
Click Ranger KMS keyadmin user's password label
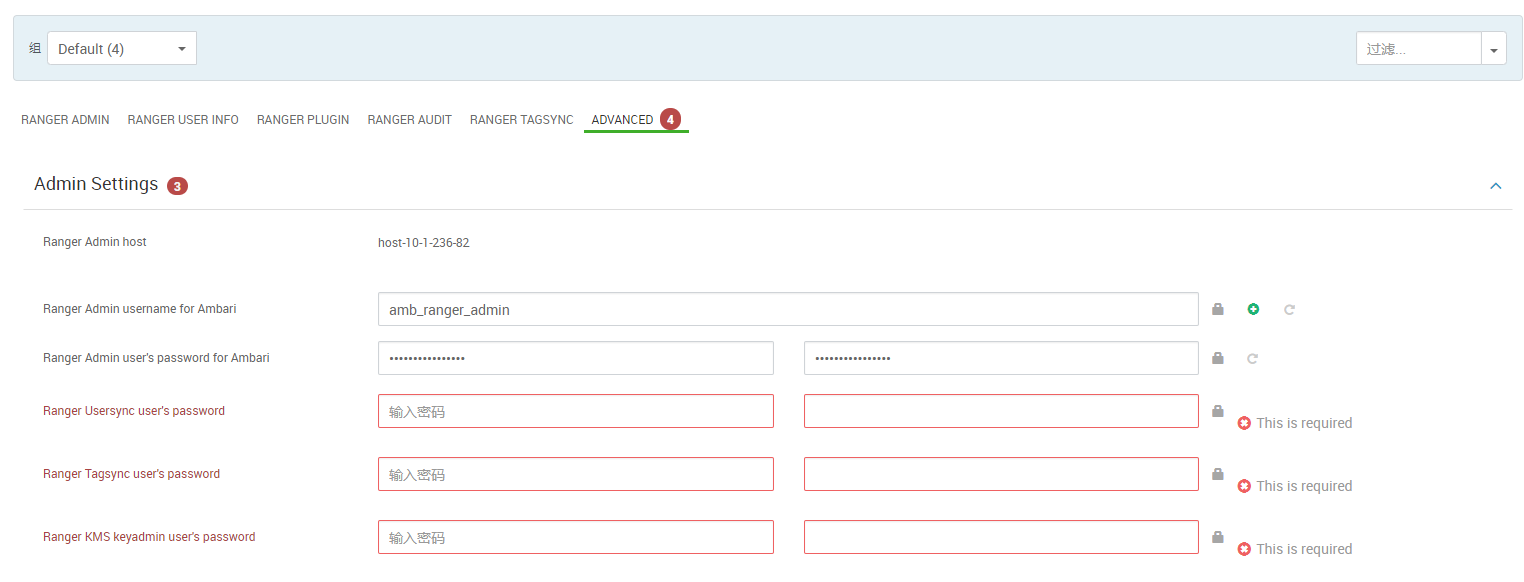pyautogui.click(x=149, y=537)
